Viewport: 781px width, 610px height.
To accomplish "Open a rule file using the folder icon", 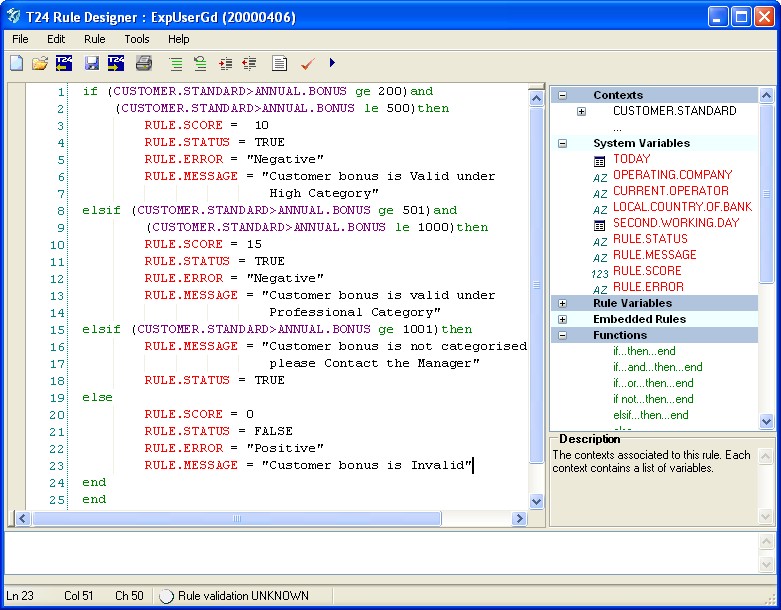I will pyautogui.click(x=40, y=63).
